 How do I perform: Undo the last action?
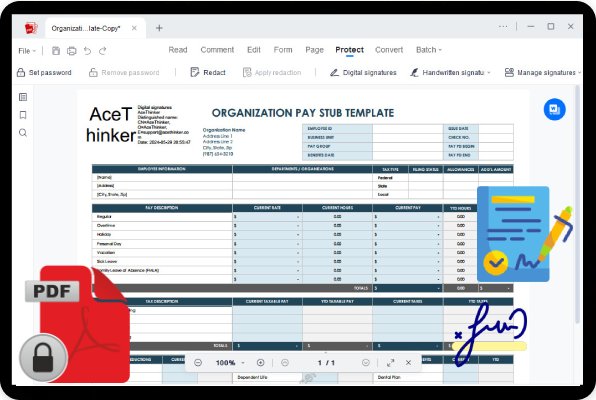[x=87, y=51]
